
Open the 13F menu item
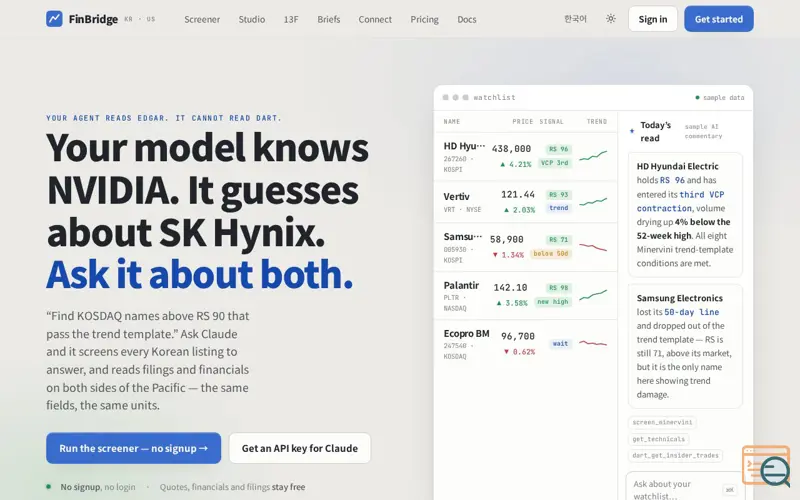pos(291,19)
